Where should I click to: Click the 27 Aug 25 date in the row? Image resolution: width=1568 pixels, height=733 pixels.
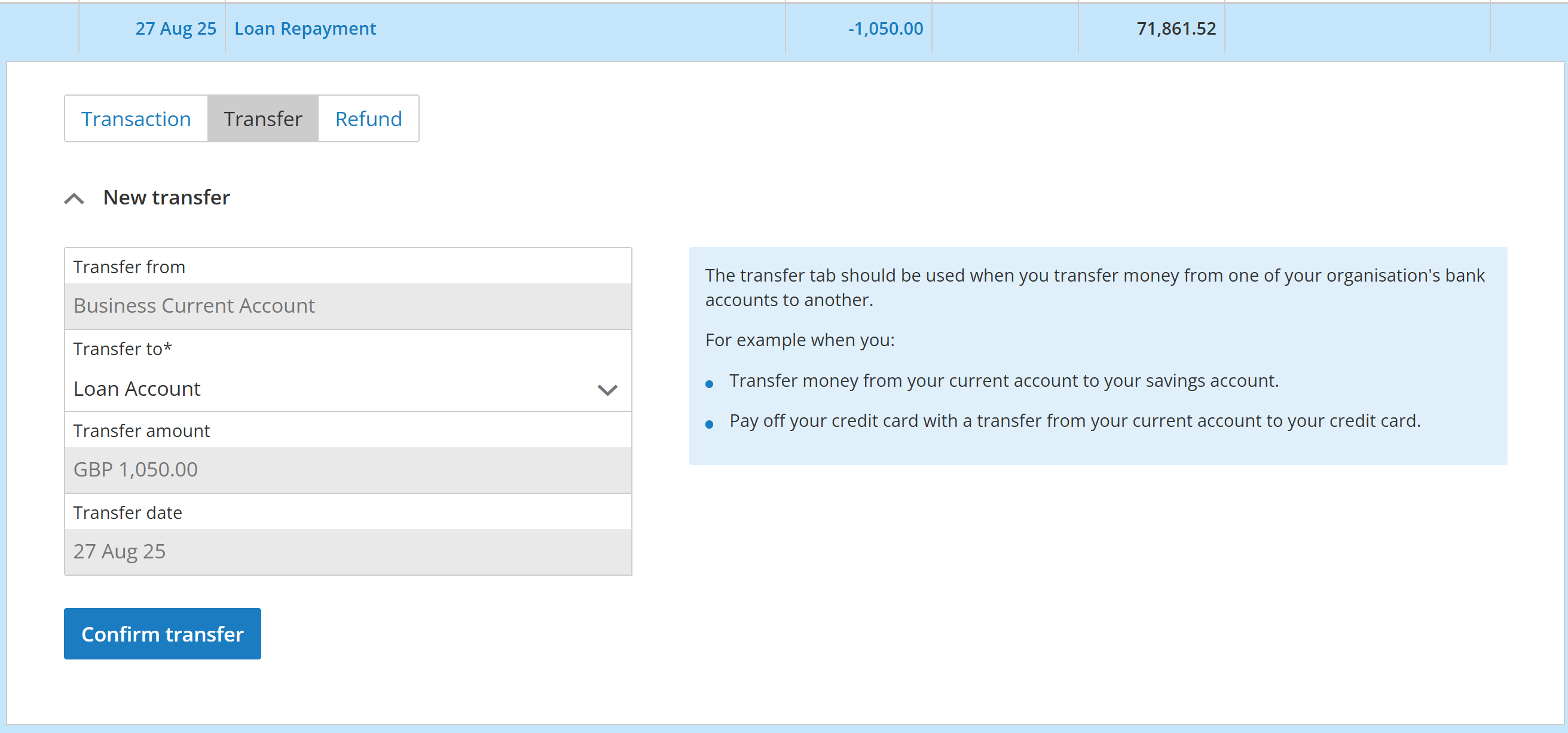pos(175,29)
